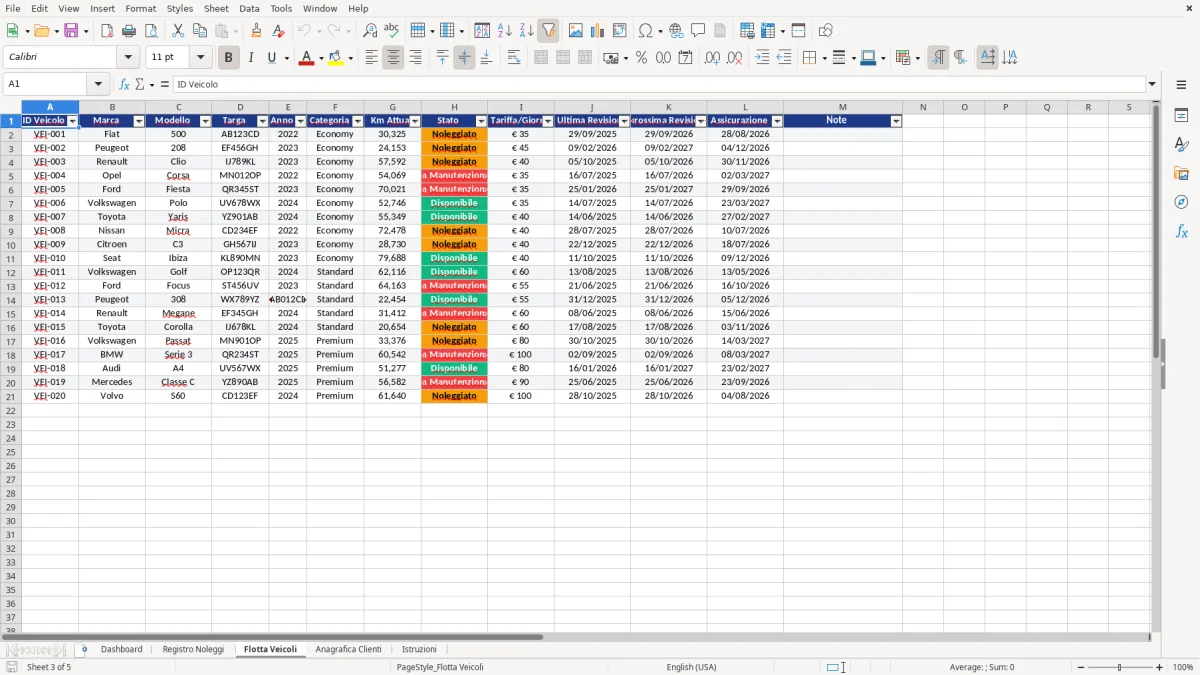Open Sidebar Navigator compass icon
The height and width of the screenshot is (675, 1200).
(x=1181, y=202)
